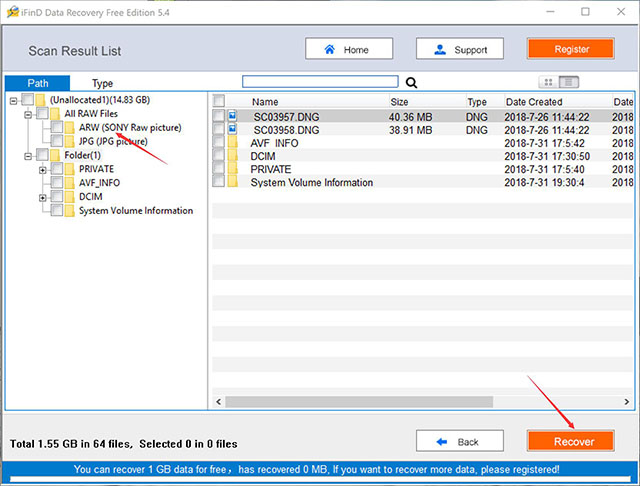Check the tree DCIM folder checkbox
The height and width of the screenshot is (486, 640).
(57, 197)
